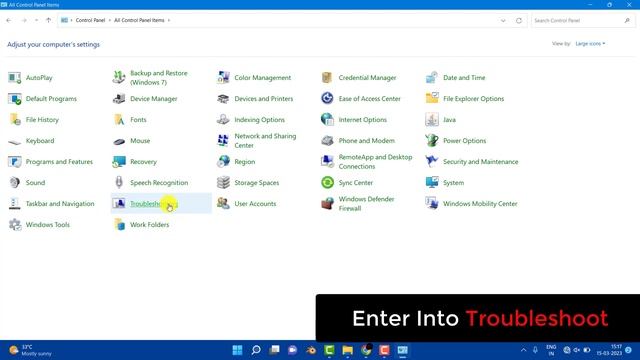
Task: Open the Windows Start menu
Action: tap(237, 350)
